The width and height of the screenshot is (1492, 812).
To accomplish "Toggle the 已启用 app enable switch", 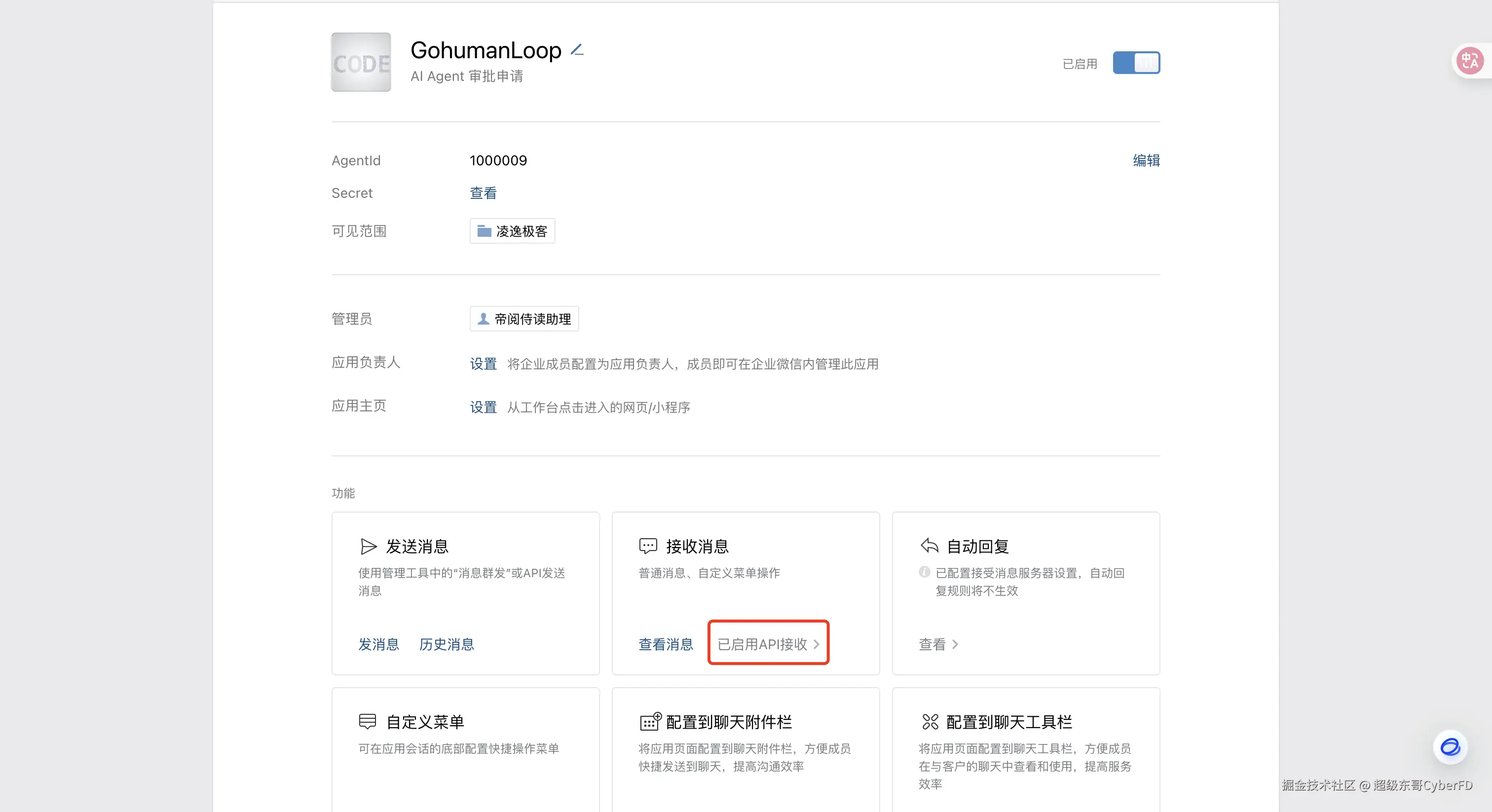I will pos(1136,63).
